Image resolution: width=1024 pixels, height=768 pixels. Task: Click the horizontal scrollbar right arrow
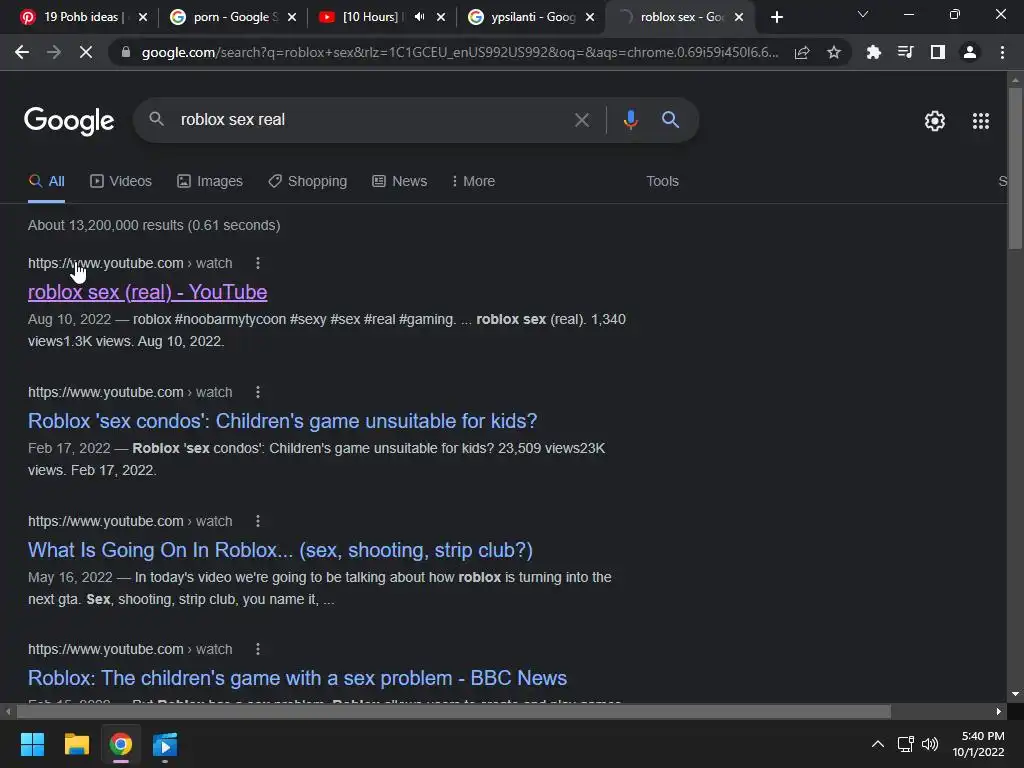coord(999,711)
